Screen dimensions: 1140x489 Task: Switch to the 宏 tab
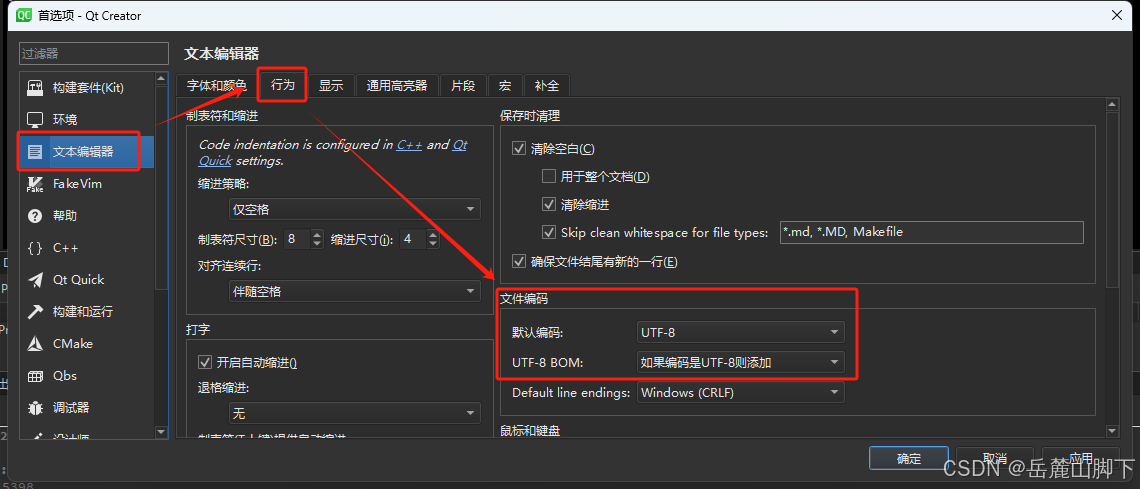coord(505,85)
